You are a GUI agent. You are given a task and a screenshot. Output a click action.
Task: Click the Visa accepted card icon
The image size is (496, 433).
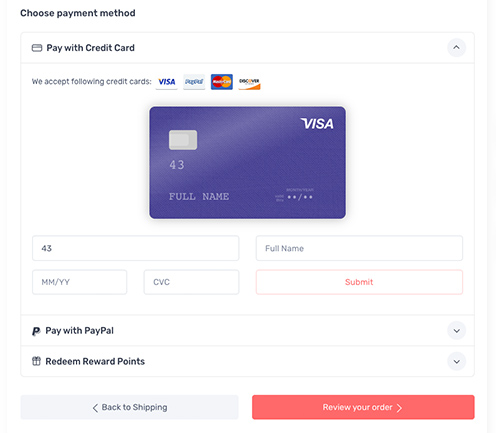pos(166,82)
